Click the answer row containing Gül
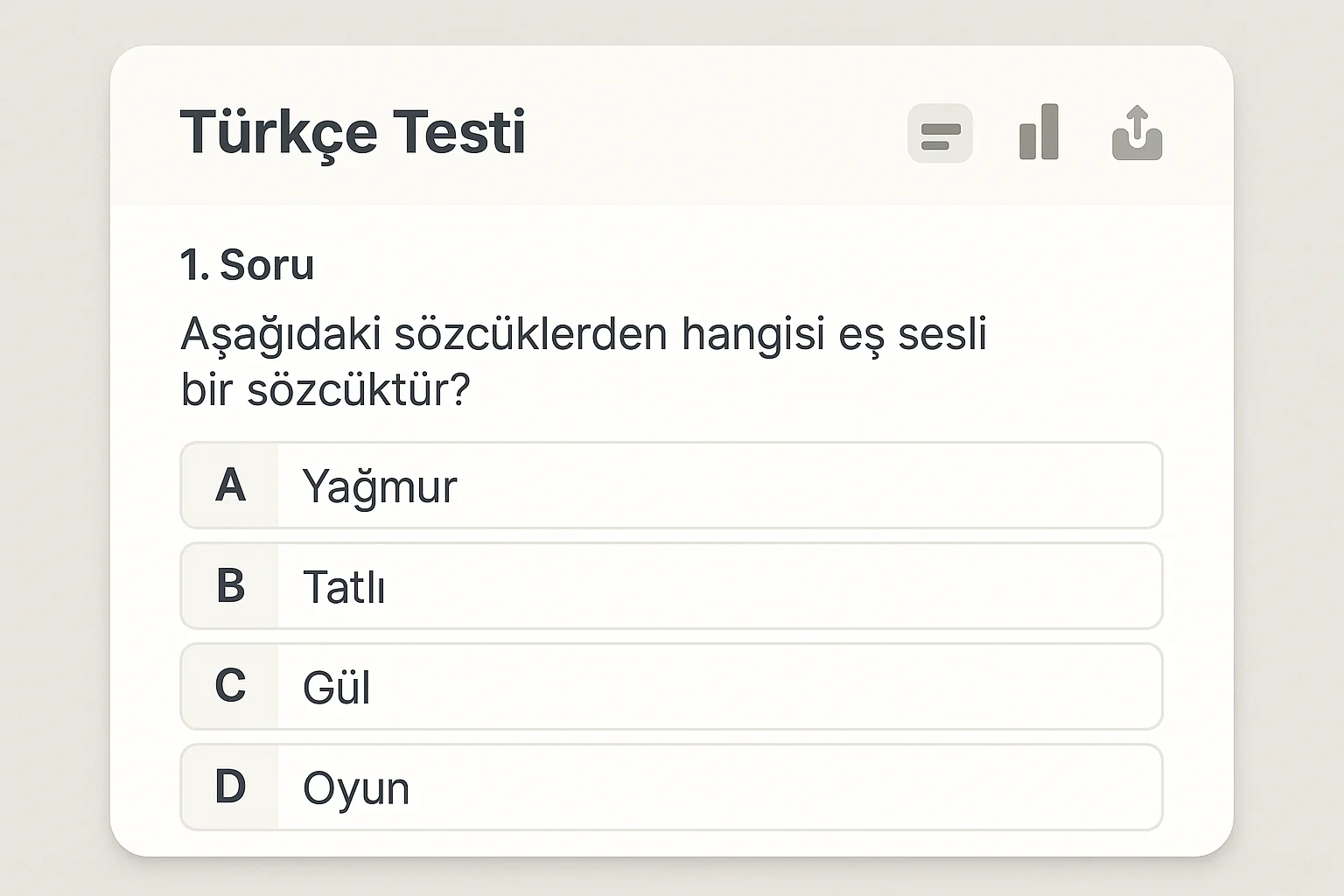 coord(670,687)
